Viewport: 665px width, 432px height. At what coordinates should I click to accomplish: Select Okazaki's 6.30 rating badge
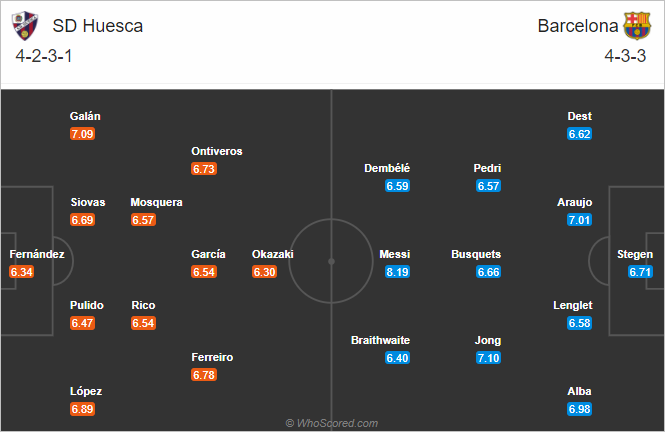pos(264,272)
